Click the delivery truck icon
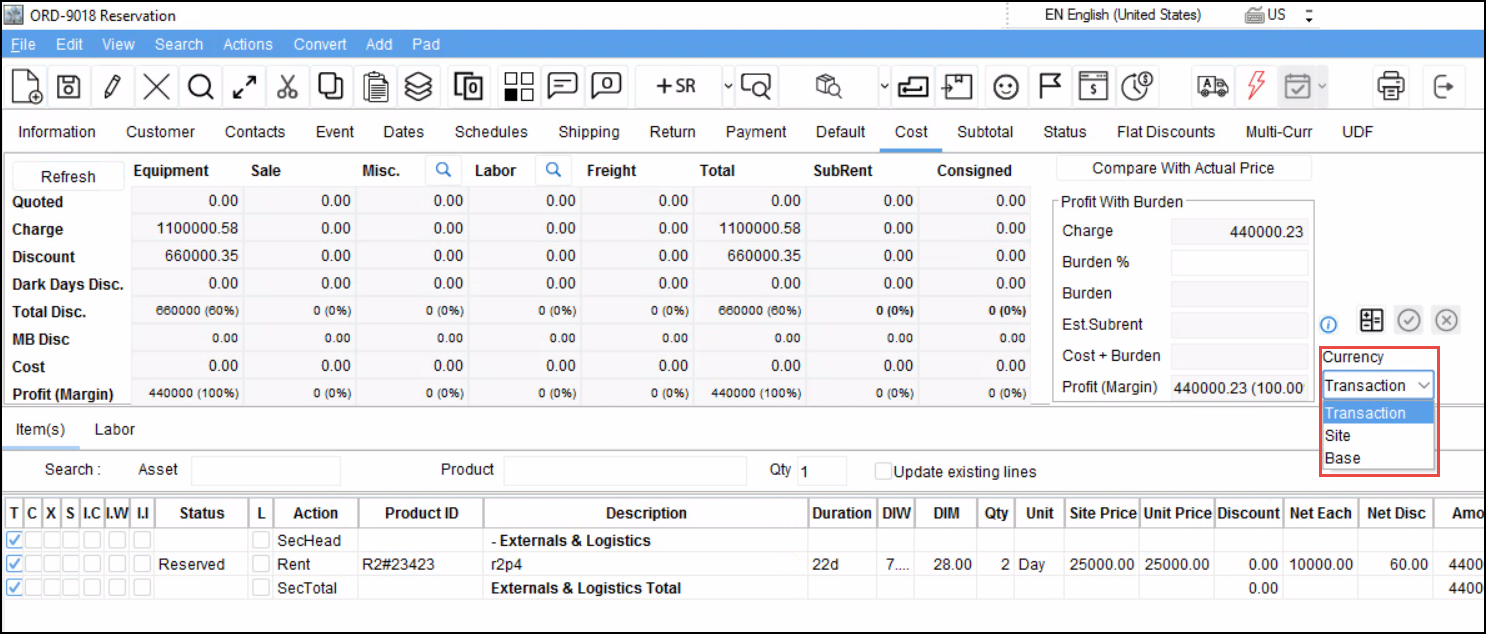1486x634 pixels. 1212,87
